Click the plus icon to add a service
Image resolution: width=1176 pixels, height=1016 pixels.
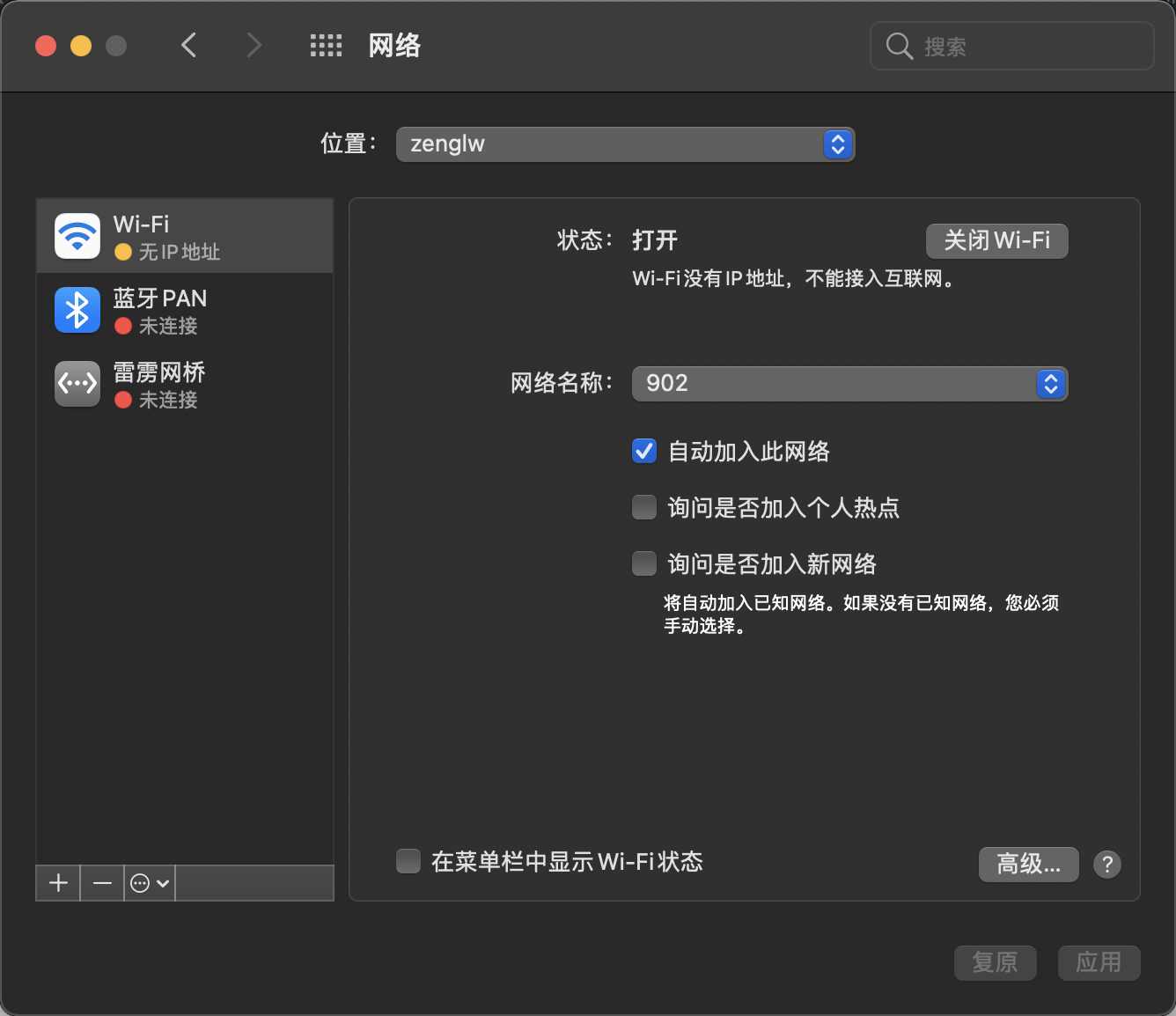coord(58,883)
